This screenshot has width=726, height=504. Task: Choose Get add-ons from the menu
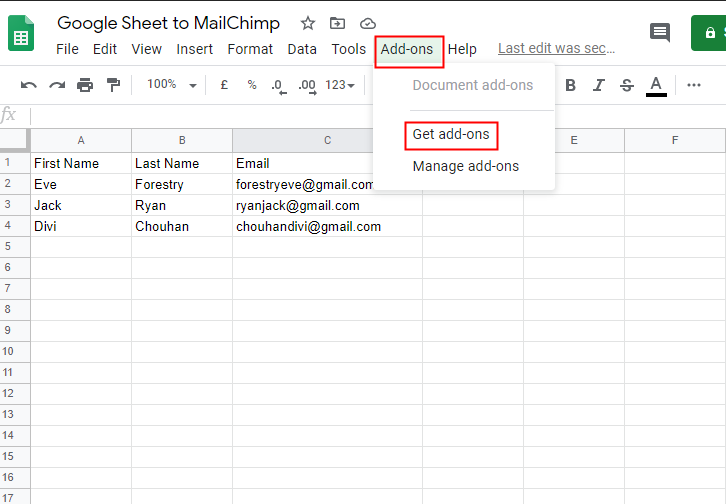[x=451, y=134]
